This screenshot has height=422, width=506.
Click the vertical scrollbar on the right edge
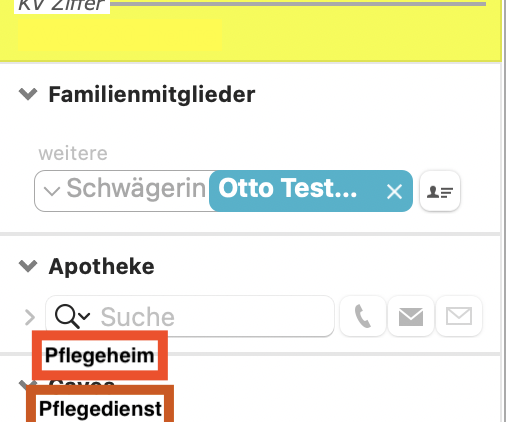click(x=503, y=211)
